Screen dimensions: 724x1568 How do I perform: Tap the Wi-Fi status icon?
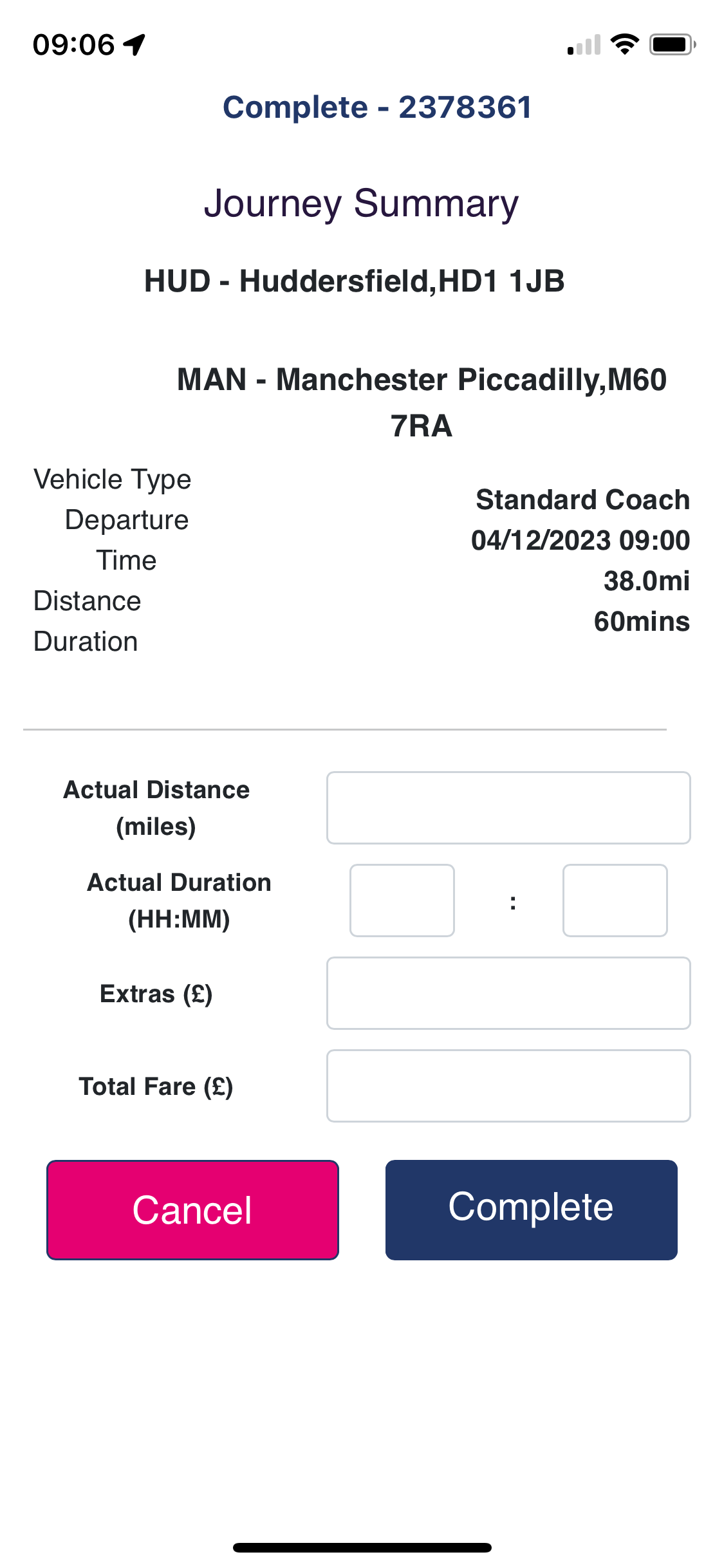(x=624, y=44)
